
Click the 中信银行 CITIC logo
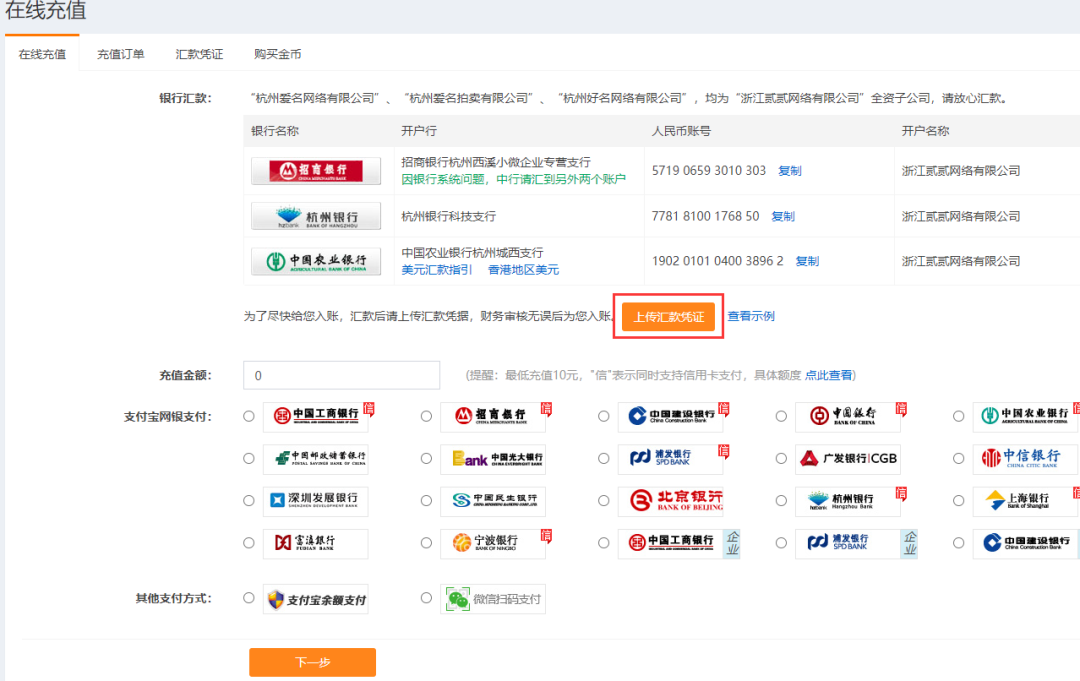pyautogui.click(x=1026, y=459)
